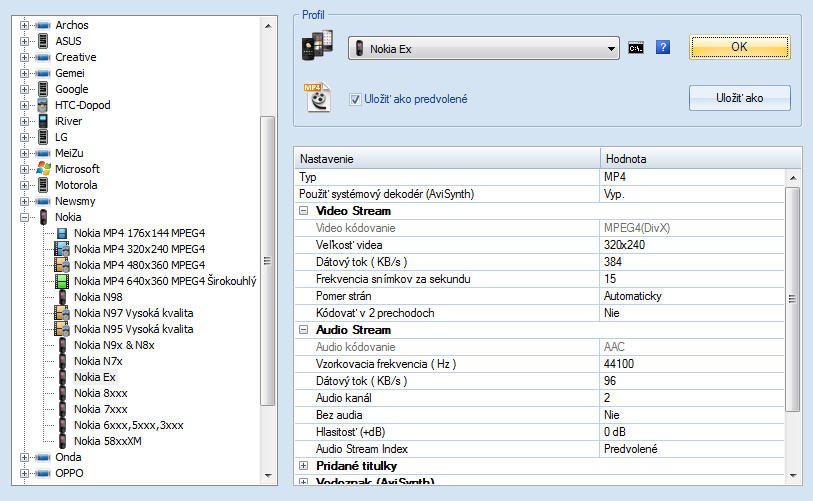Screen dimensions: 813x501
Task: Click the MP4 file format icon
Action: [318, 97]
